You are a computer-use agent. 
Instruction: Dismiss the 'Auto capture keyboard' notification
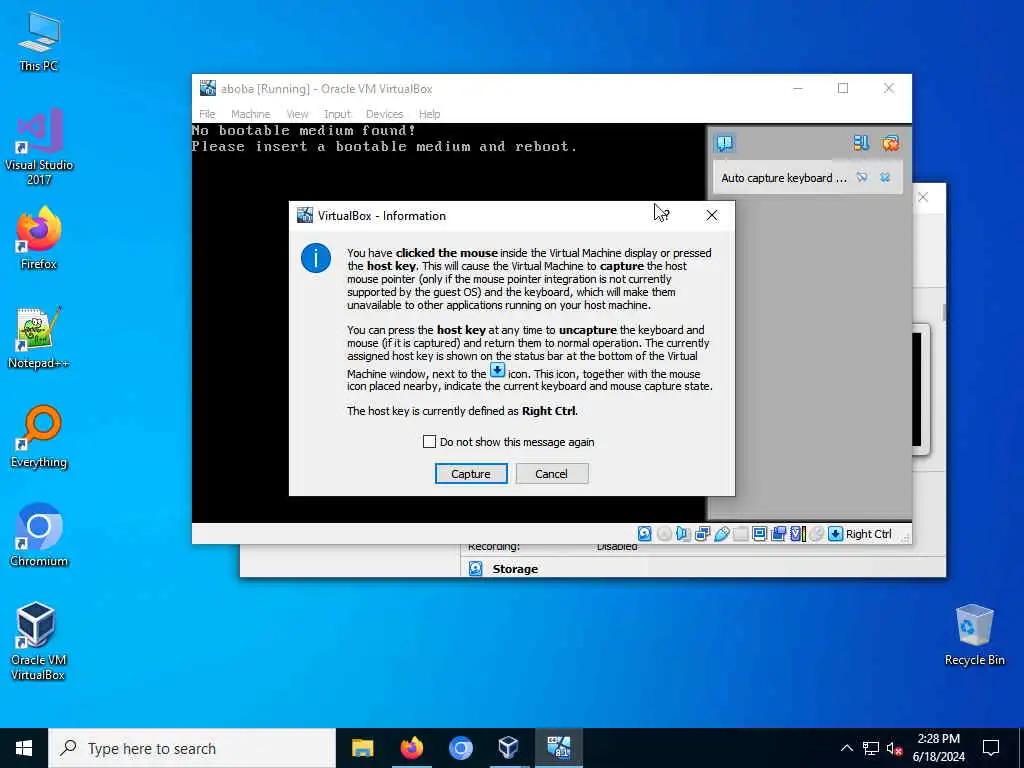(886, 178)
